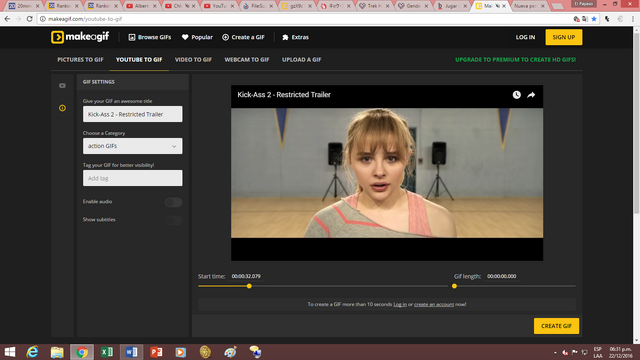Click Upgrade to Premium HD GIFs link
640x360 pixels.
516,60
